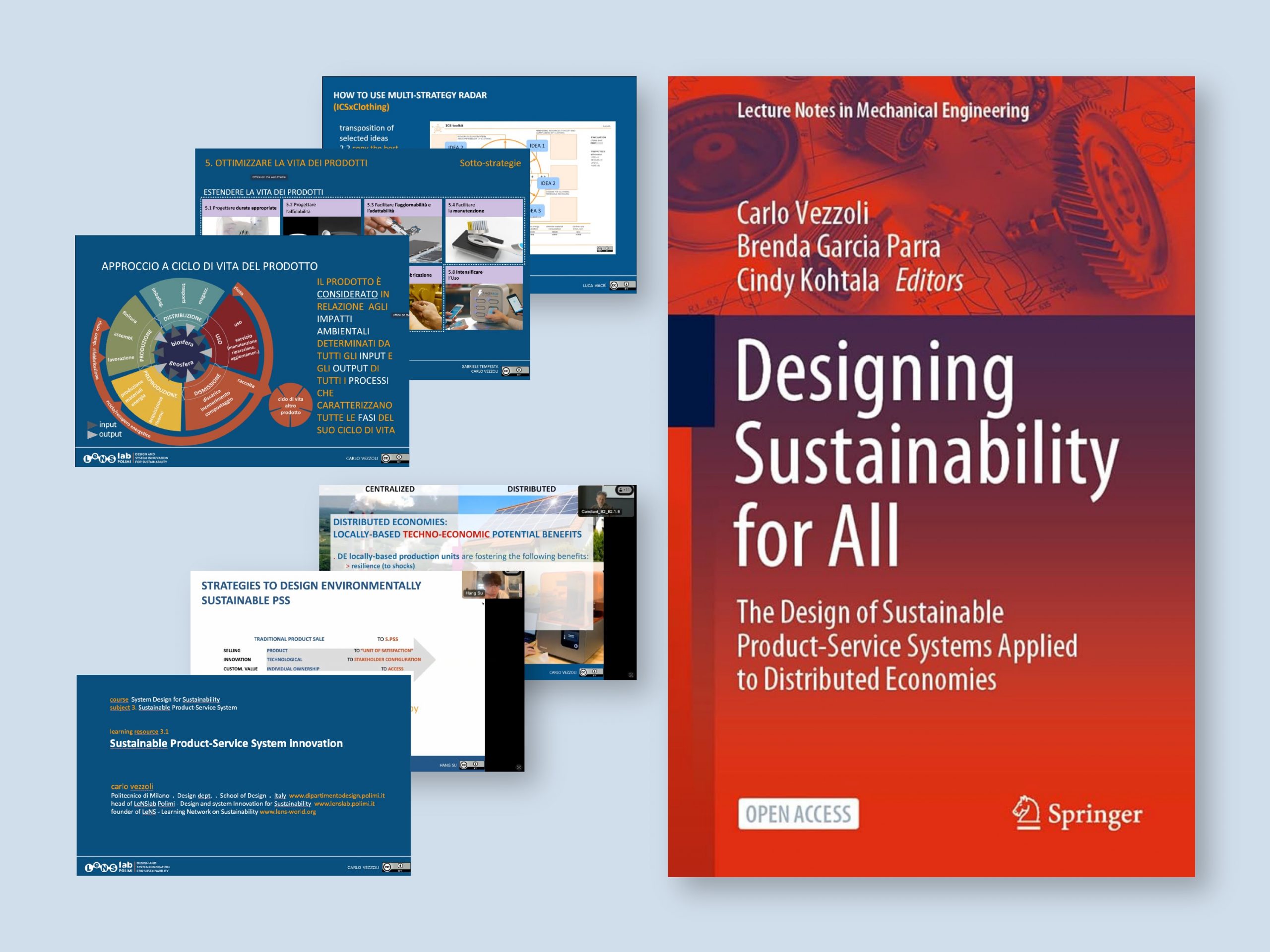Click the 5.4 Facilitare la manutenzione tile
Screen dimensions: 1270x952
[x=484, y=231]
